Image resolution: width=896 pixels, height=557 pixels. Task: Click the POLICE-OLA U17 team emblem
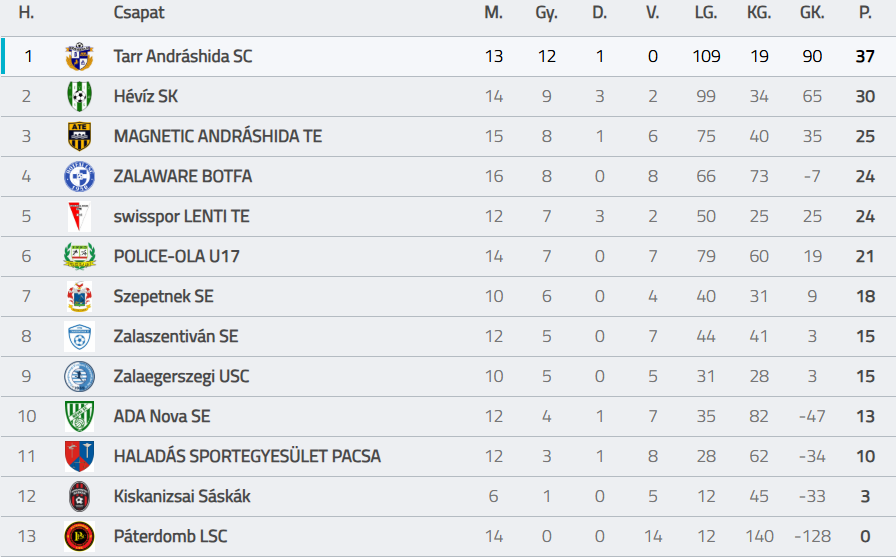click(79, 257)
